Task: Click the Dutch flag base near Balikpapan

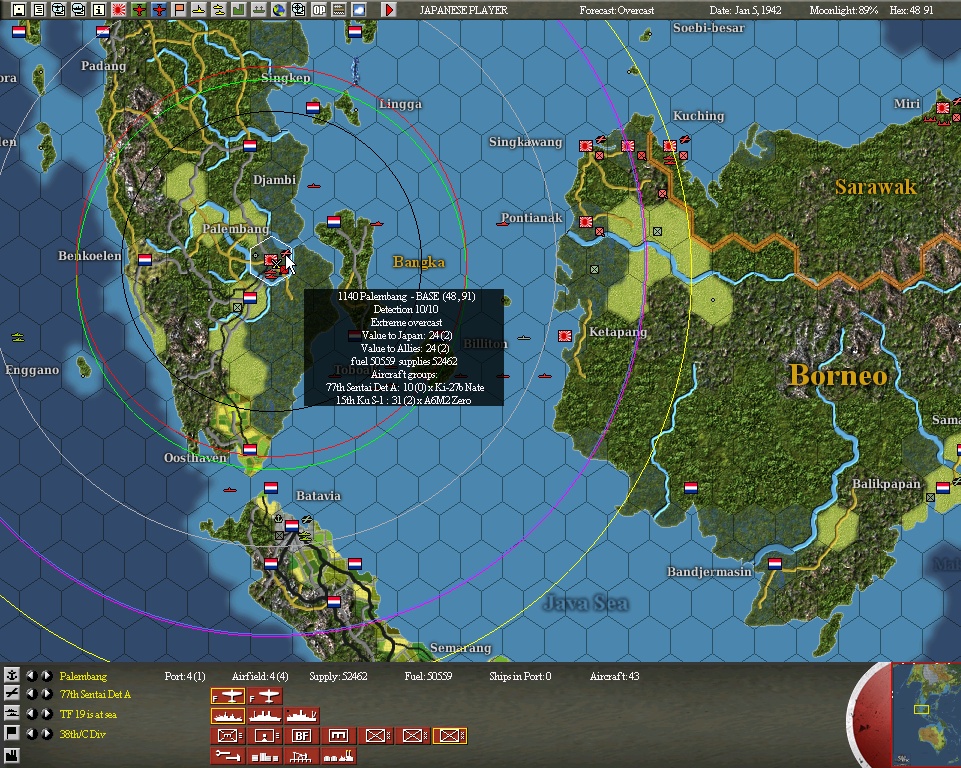Action: tap(943, 488)
